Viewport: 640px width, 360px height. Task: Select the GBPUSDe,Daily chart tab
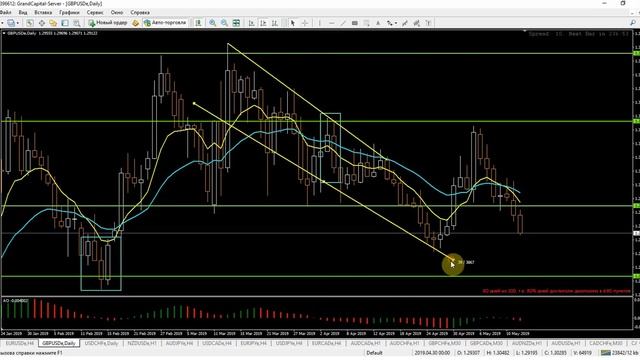(x=59, y=343)
